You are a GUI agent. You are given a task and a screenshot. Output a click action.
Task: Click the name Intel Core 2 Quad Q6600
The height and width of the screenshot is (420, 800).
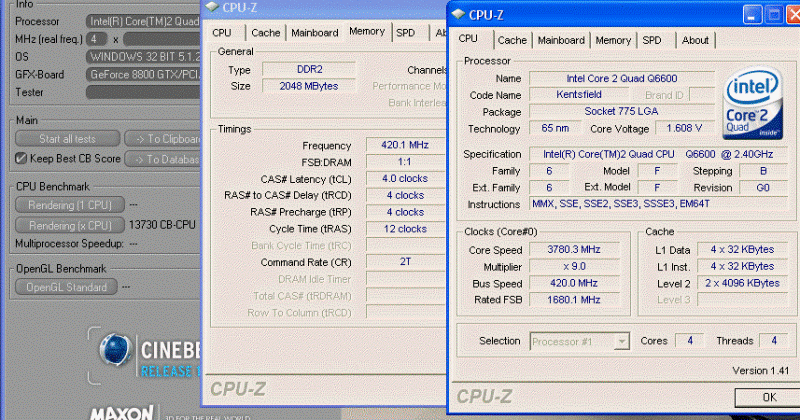pyautogui.click(x=621, y=79)
